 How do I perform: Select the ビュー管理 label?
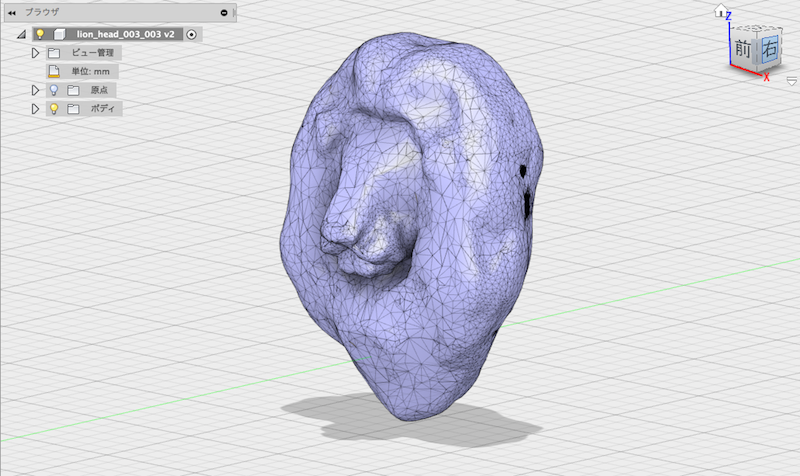coord(92,53)
